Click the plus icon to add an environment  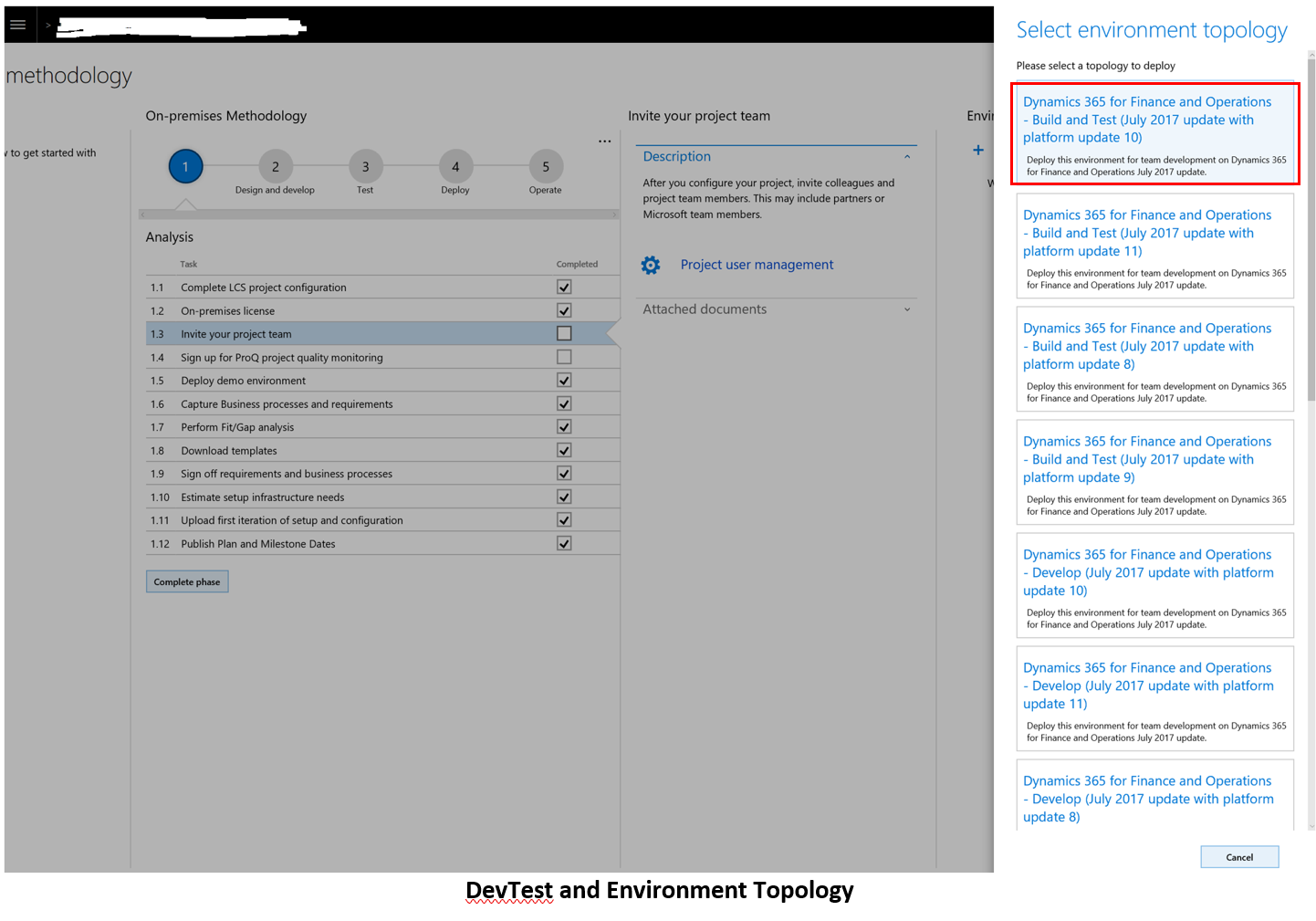(977, 150)
